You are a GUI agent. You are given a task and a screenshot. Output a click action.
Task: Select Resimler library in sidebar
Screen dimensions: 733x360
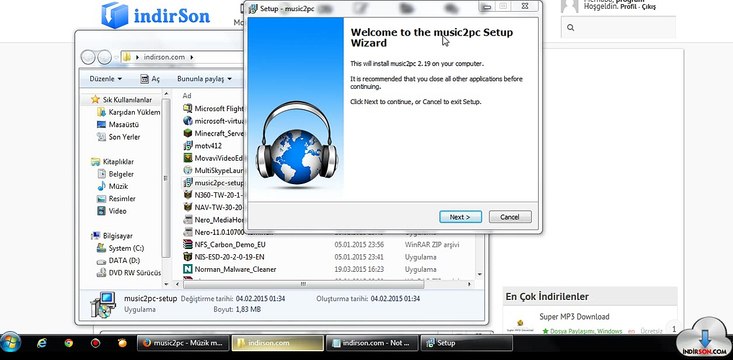pyautogui.click(x=116, y=199)
